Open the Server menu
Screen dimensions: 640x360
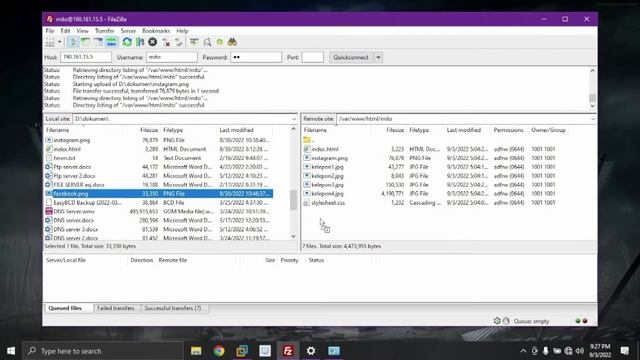coord(128,31)
